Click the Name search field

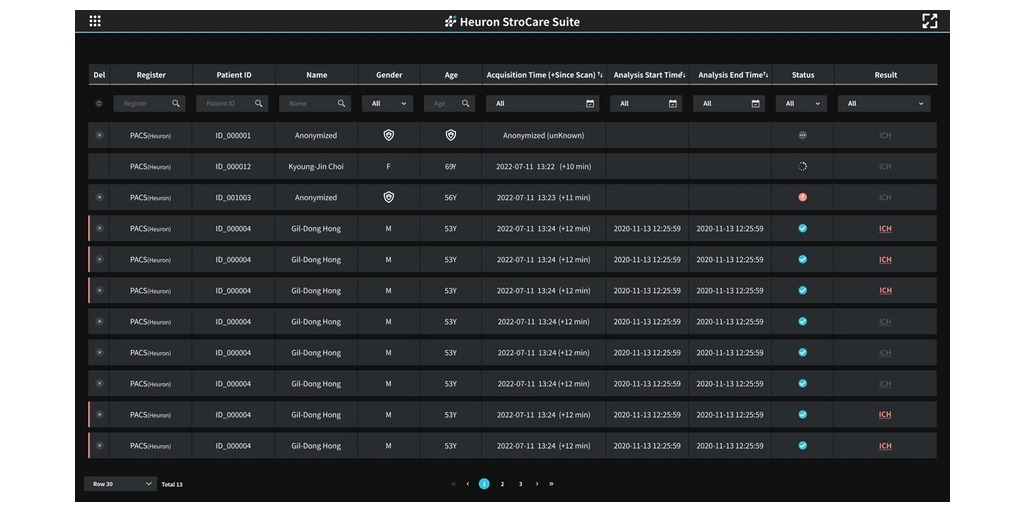[308, 104]
